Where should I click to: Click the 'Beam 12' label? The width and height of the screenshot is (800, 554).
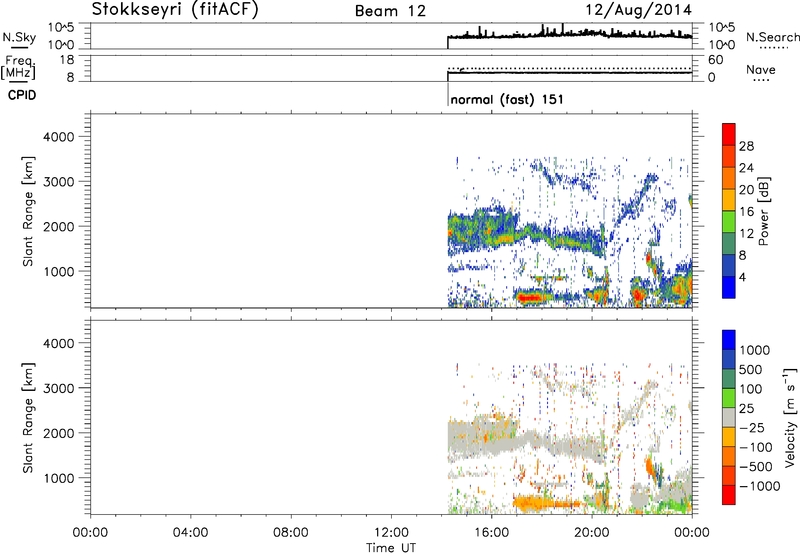[390, 11]
